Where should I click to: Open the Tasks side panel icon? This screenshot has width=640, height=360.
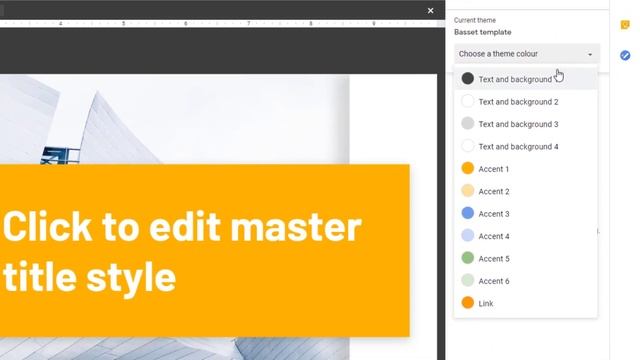(625, 55)
